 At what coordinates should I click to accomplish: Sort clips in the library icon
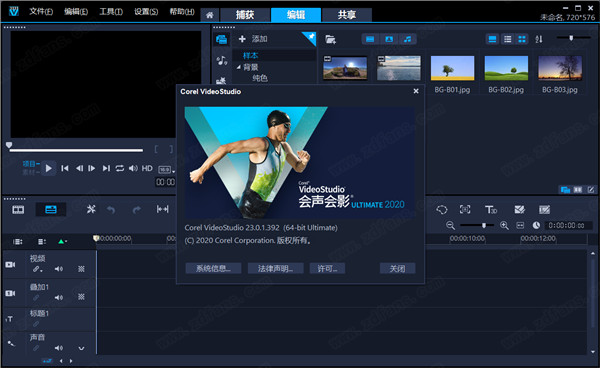(539, 39)
